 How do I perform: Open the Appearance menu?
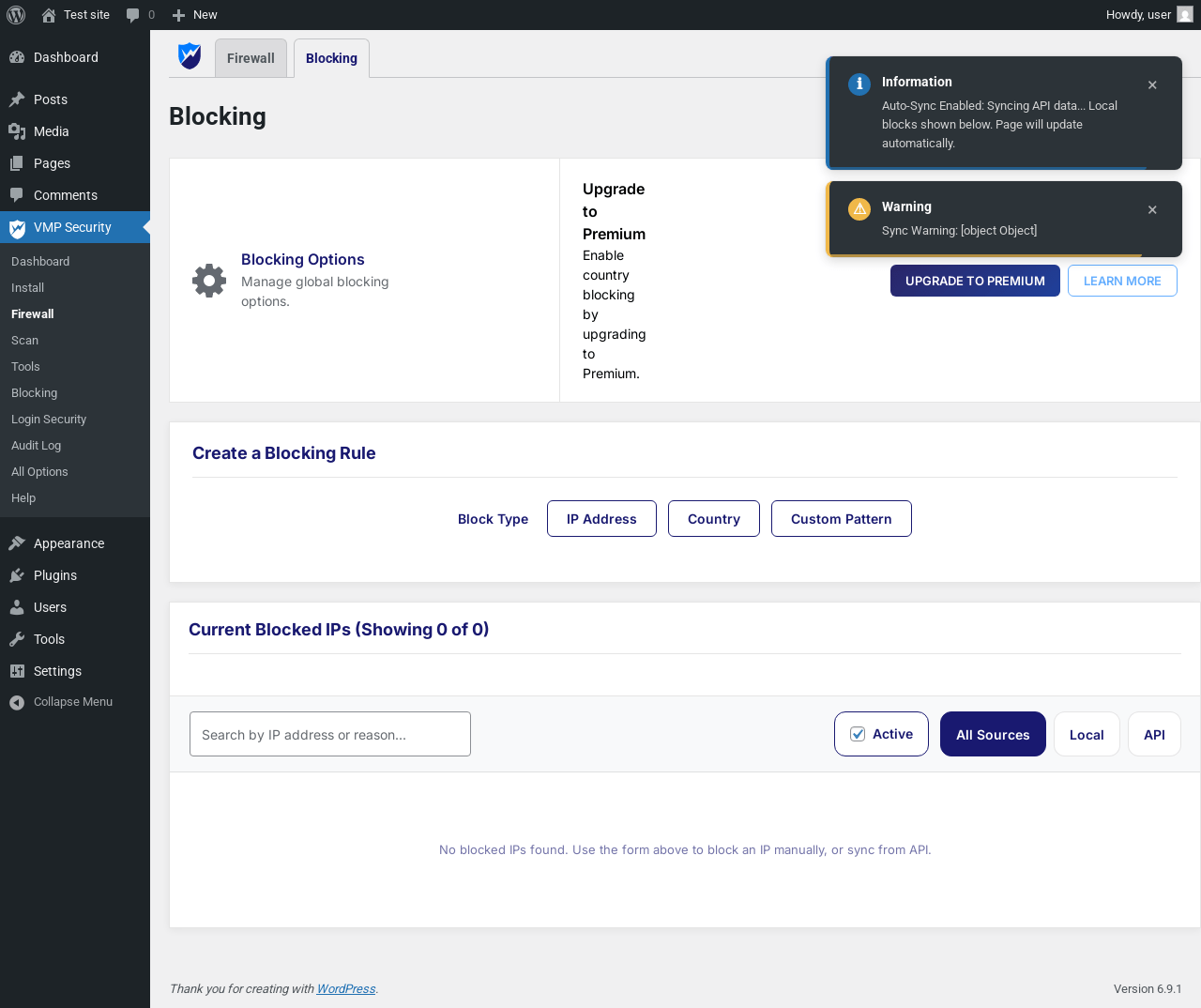pos(75,543)
